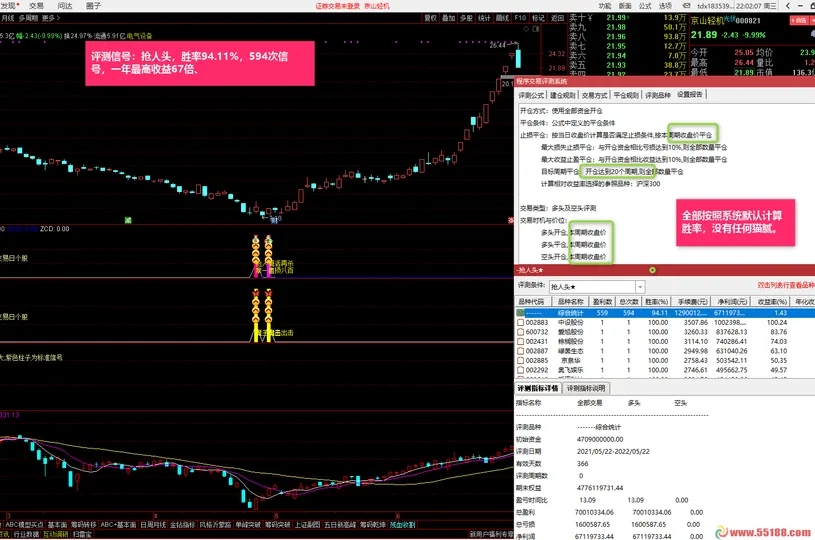Tick the checkbox for stock 002431
Image resolution: width=815 pixels, height=540 pixels.
[x=520, y=342]
